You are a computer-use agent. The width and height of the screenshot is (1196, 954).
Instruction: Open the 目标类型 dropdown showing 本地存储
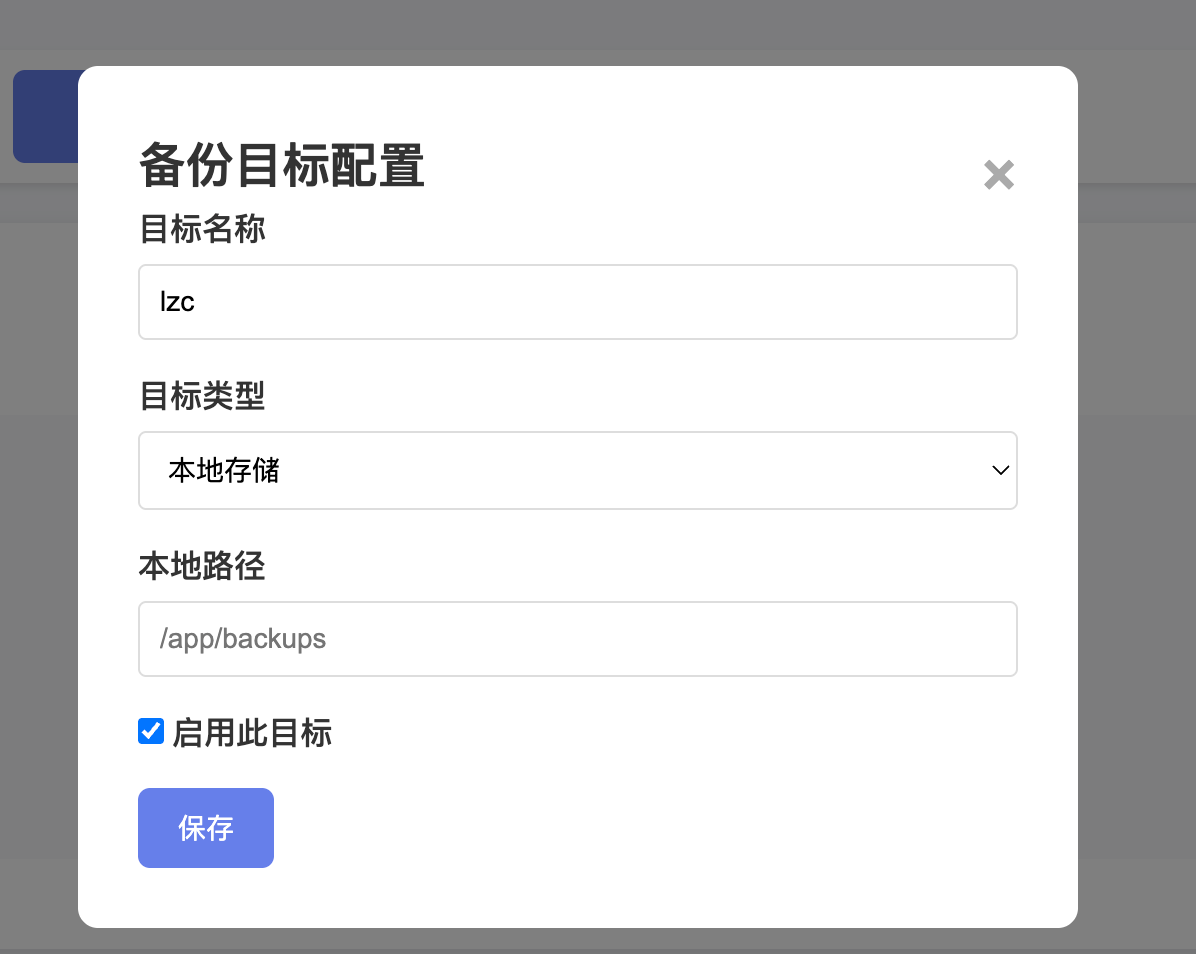pos(577,471)
